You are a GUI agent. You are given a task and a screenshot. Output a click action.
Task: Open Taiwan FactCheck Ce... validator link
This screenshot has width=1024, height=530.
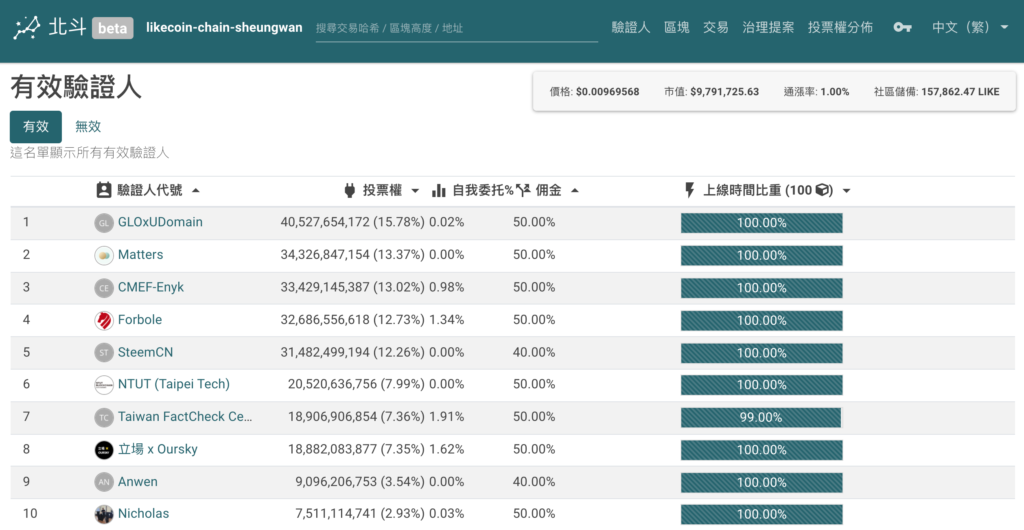tap(184, 416)
